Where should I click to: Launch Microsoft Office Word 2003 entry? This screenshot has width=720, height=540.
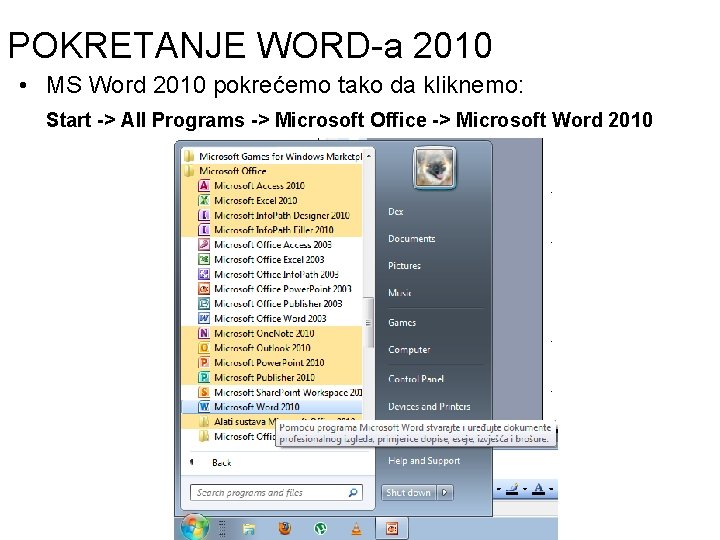272,318
